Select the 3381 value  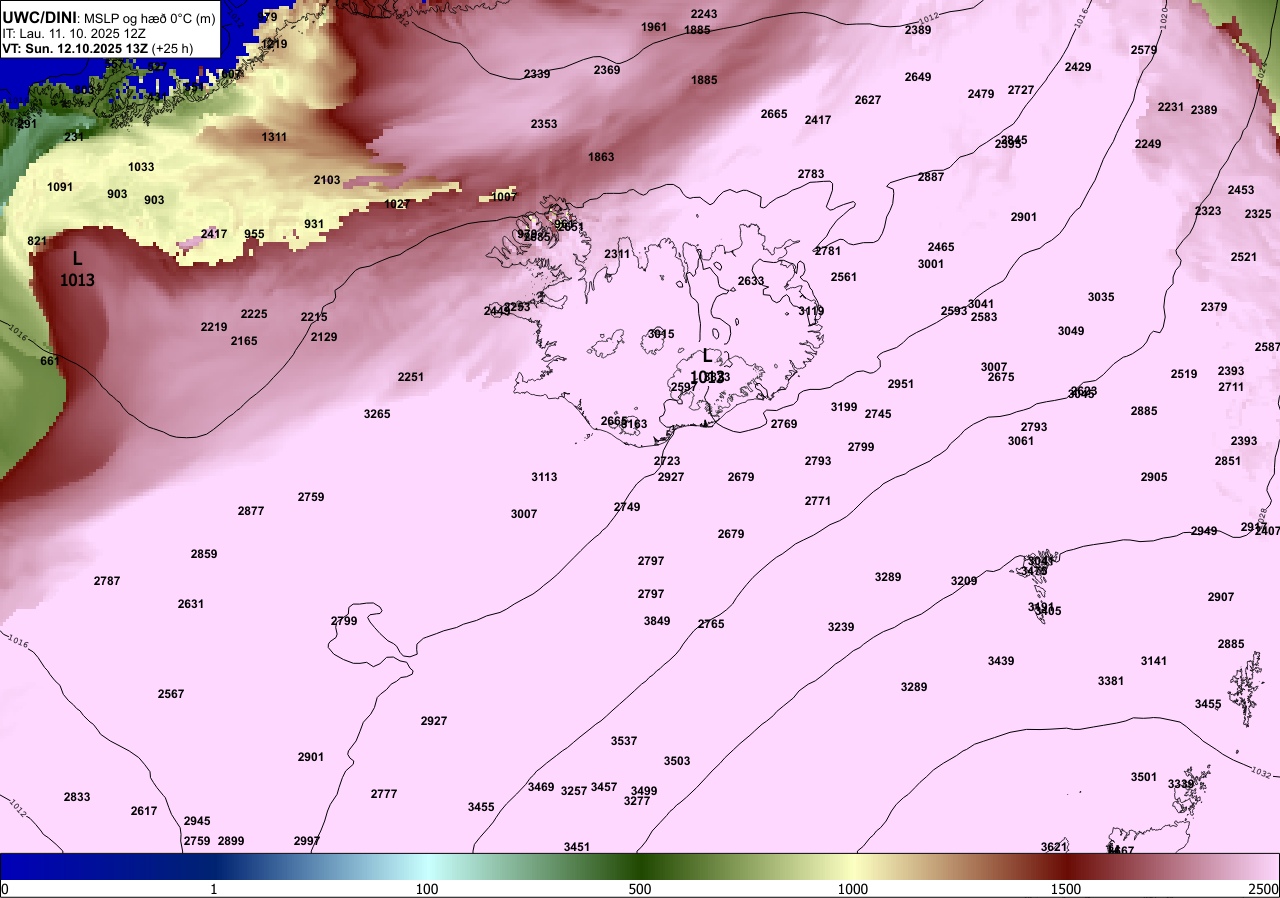(1111, 681)
